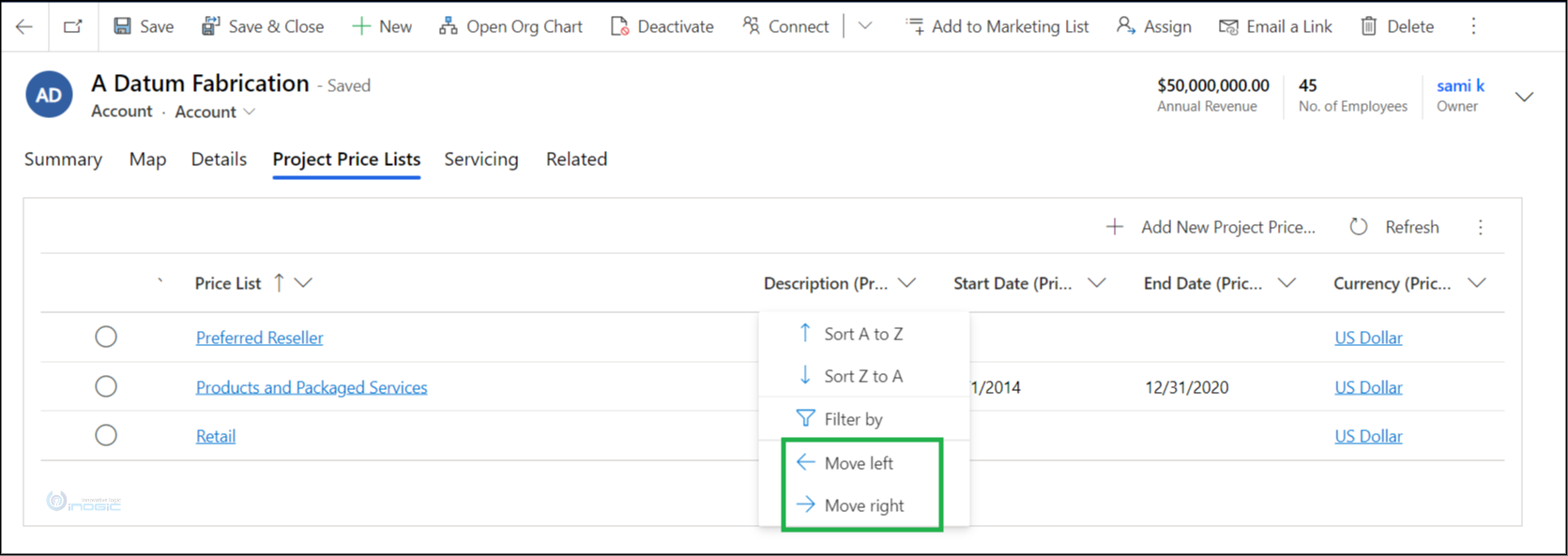The width and height of the screenshot is (1568, 556).
Task: Add account to Marketing List
Action: [997, 26]
